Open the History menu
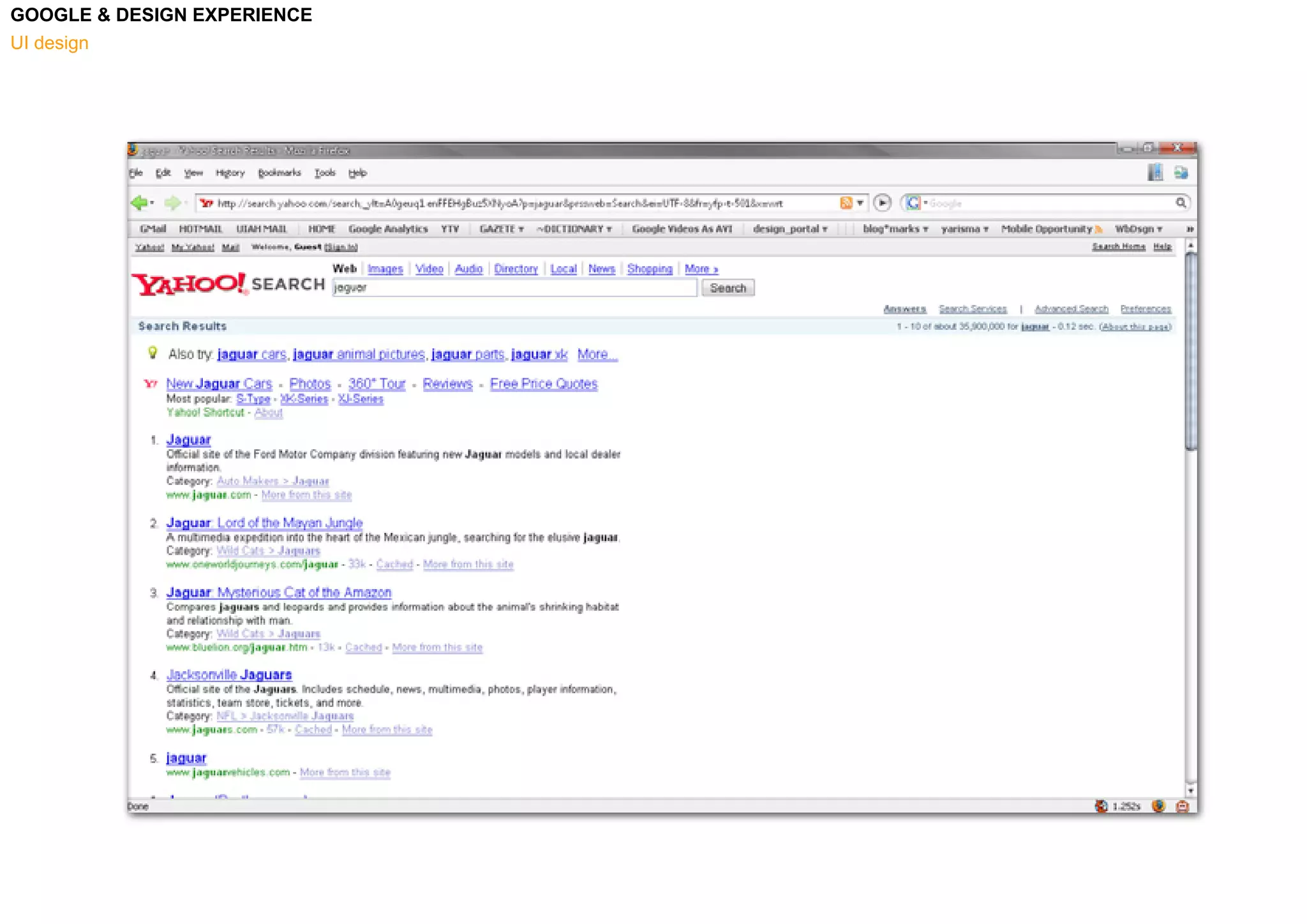 point(230,173)
